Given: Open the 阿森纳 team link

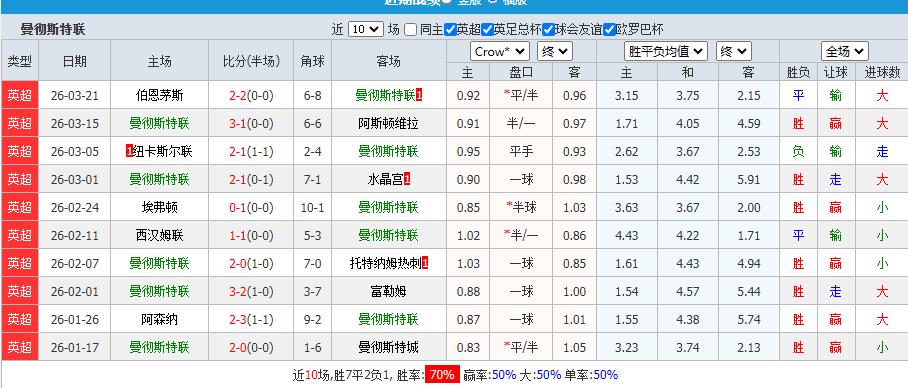Looking at the screenshot, I should click(x=159, y=319).
